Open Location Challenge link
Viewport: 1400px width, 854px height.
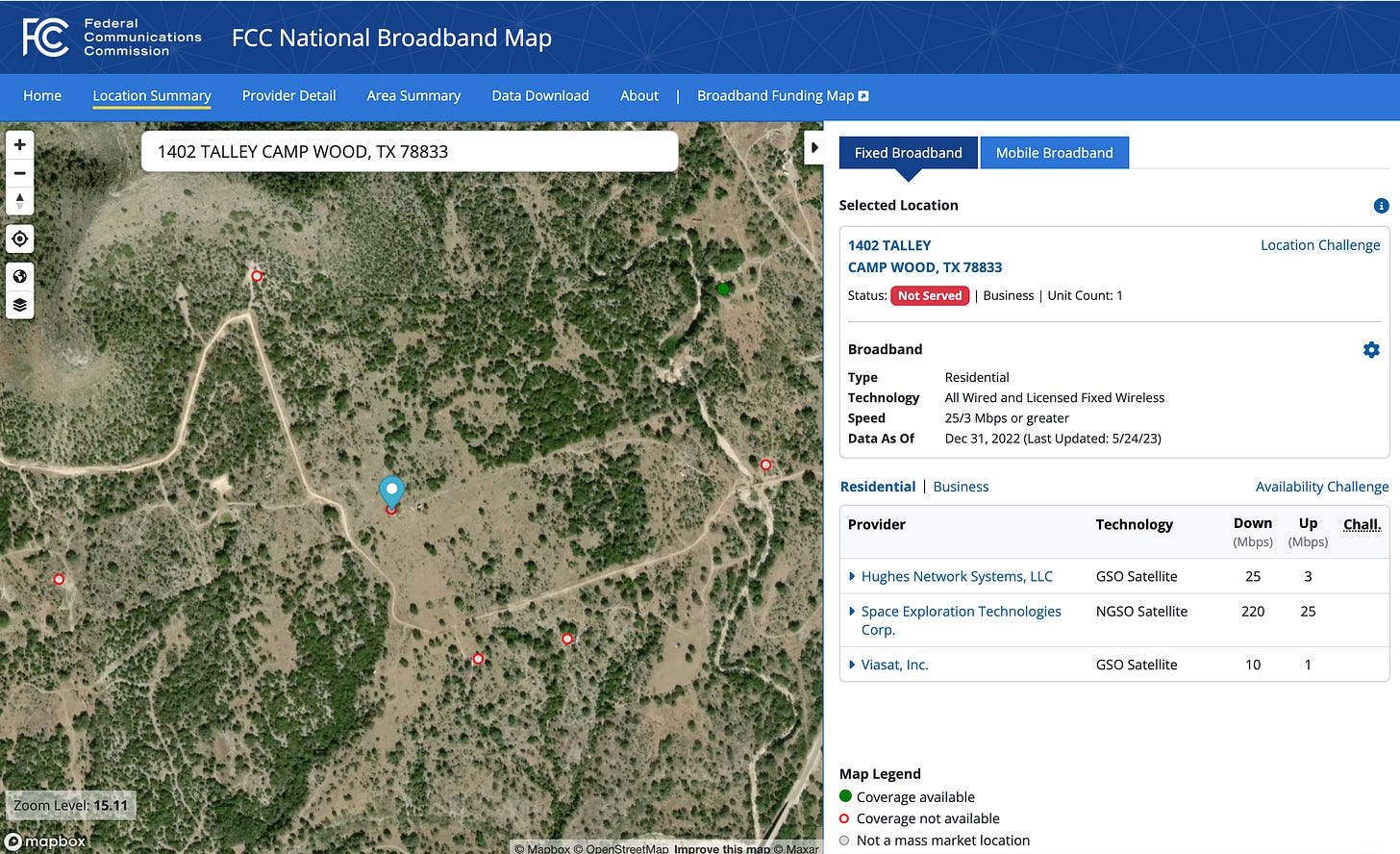[1320, 245]
